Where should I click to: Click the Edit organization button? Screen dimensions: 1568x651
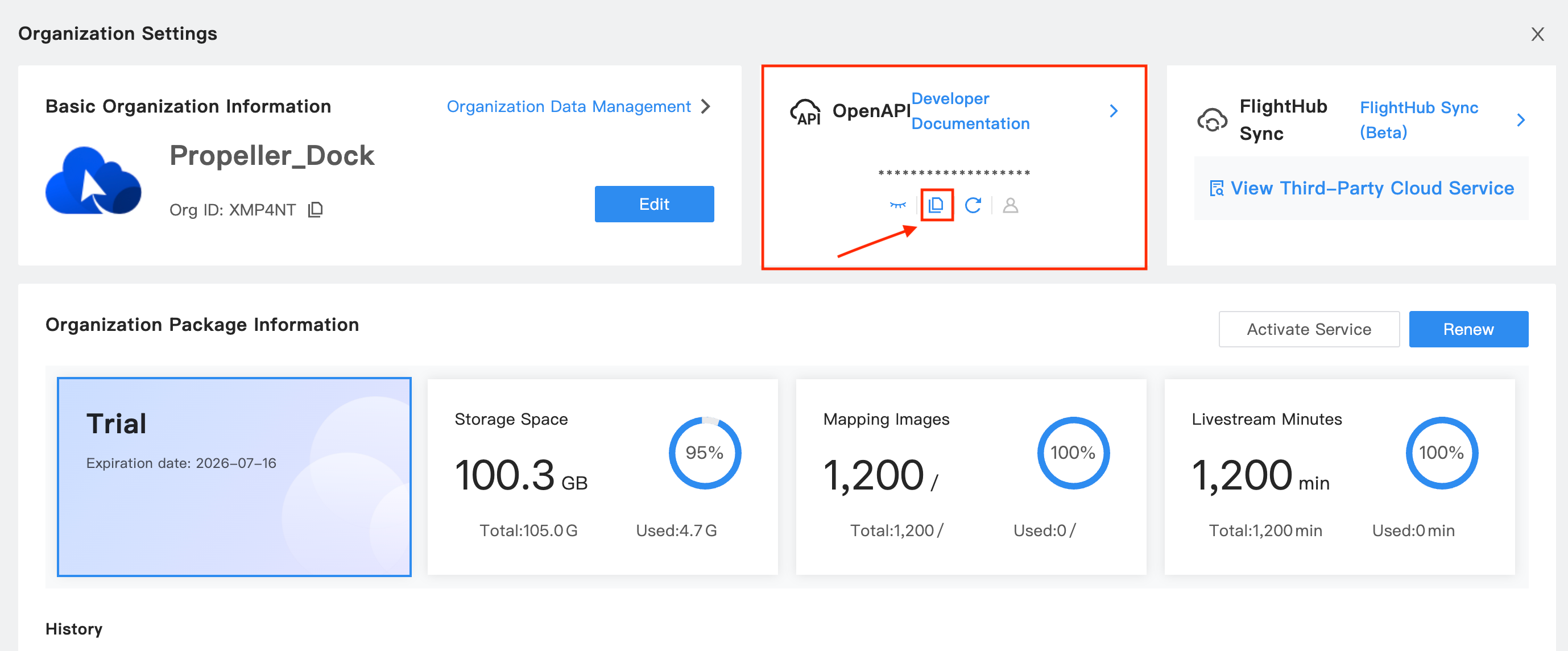tap(653, 204)
